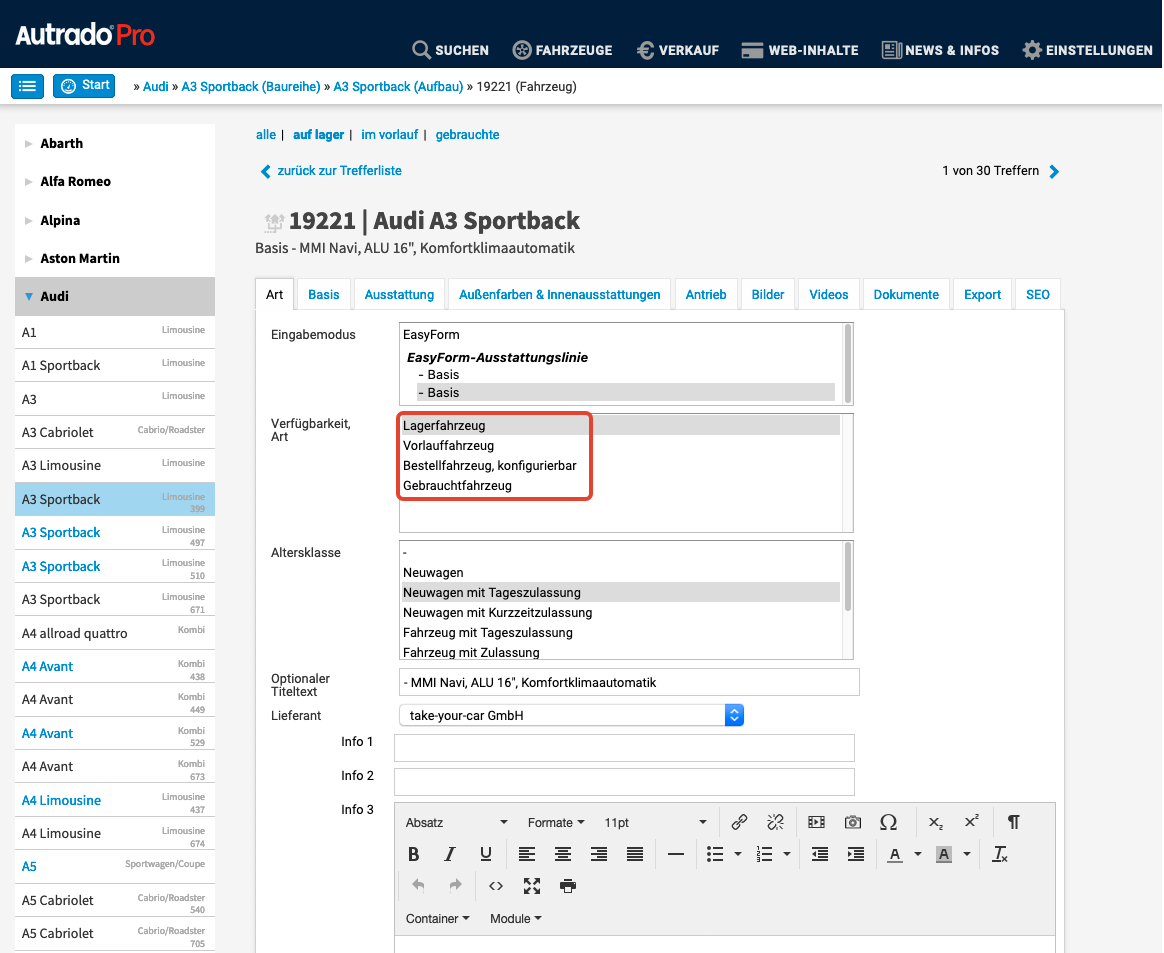Insert media with the video icon

point(816,822)
